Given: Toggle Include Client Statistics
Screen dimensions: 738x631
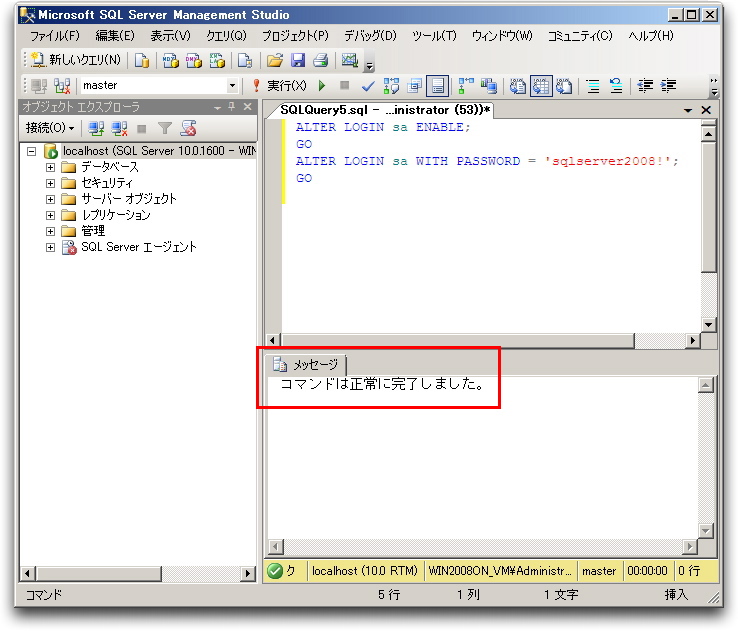Looking at the screenshot, I should pos(489,86).
